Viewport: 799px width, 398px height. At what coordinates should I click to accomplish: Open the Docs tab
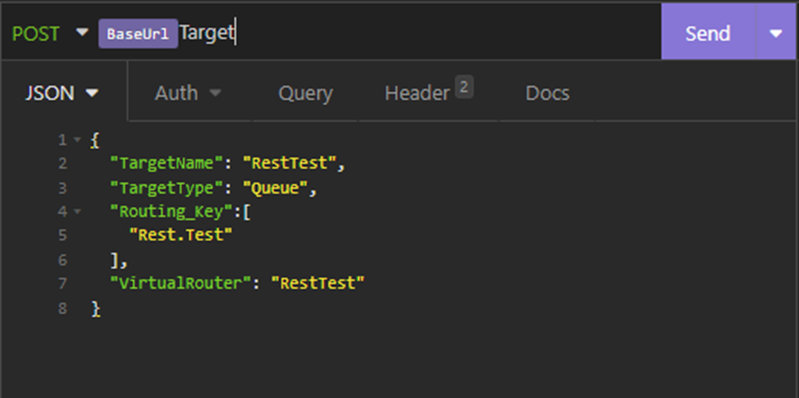click(547, 93)
